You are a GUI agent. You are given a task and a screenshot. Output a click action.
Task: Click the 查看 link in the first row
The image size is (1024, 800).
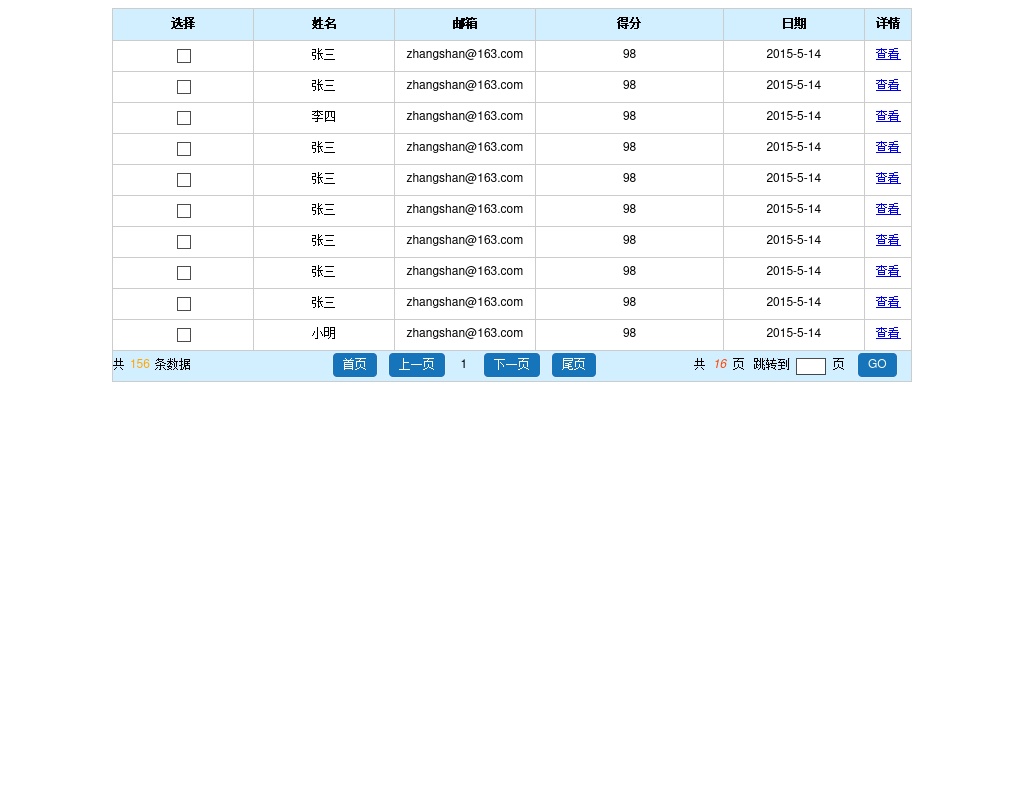tap(887, 54)
